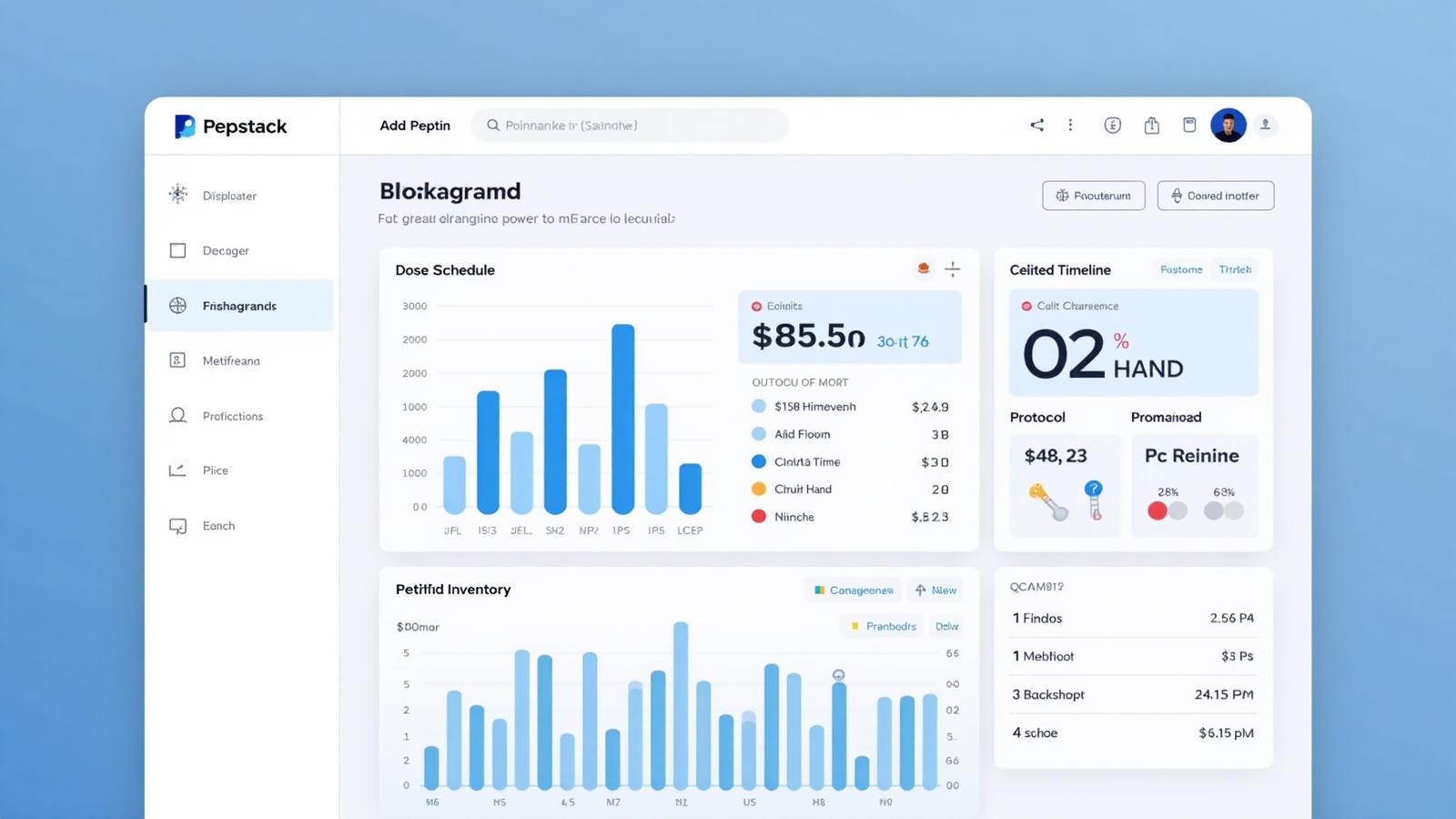Select the upload icon in the header

point(1151,125)
